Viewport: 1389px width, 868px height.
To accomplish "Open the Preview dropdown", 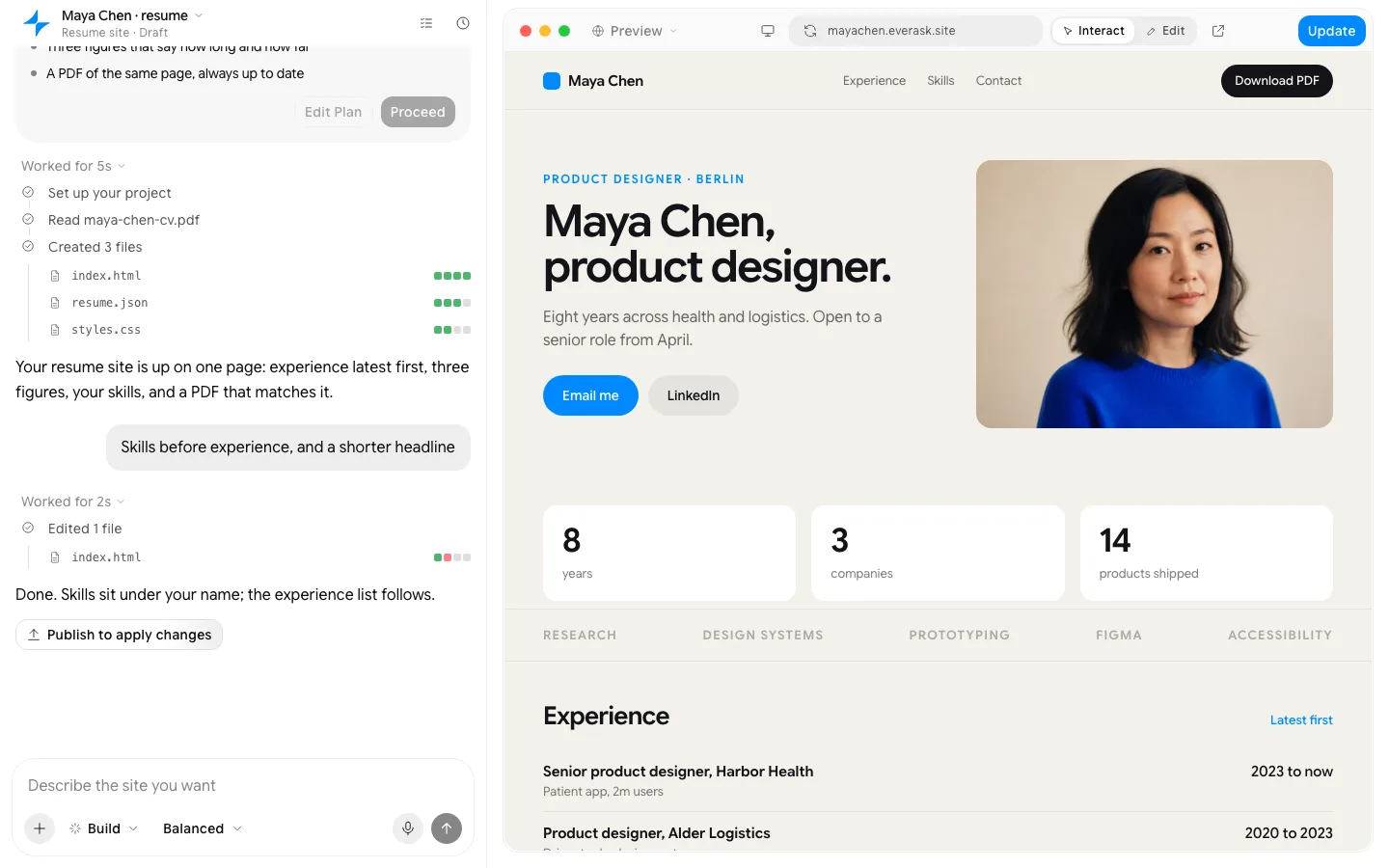I will [635, 31].
